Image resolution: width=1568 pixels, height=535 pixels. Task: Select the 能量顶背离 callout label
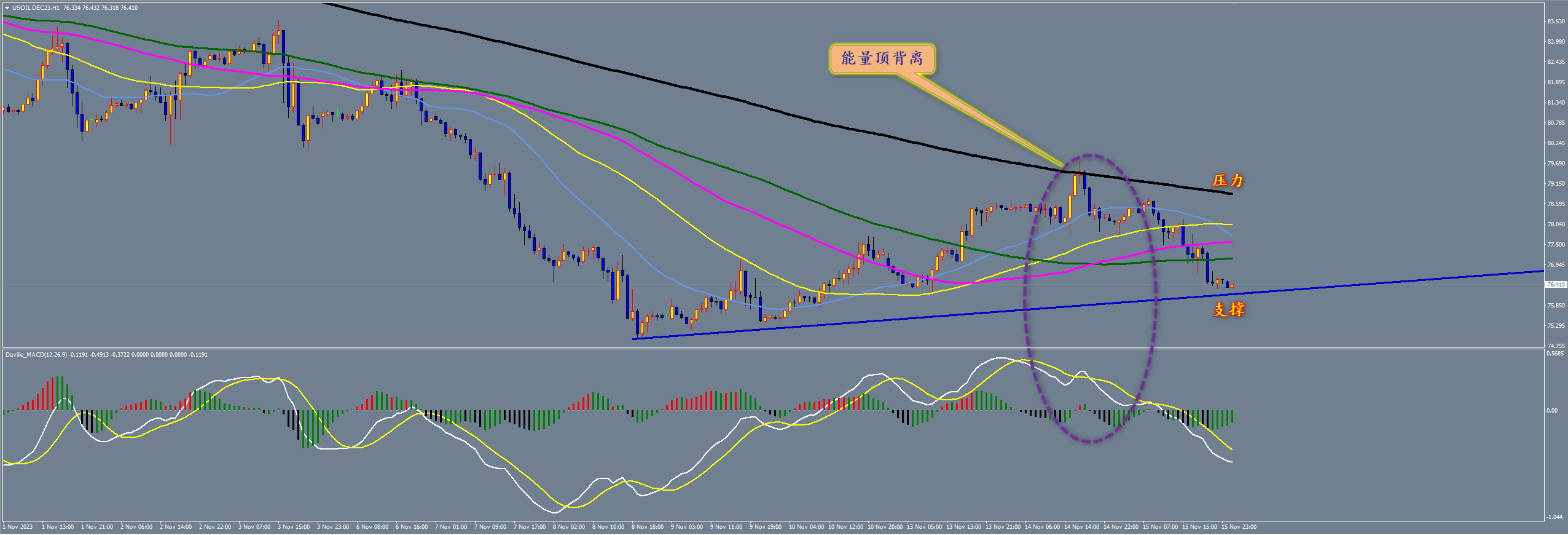pos(882,58)
